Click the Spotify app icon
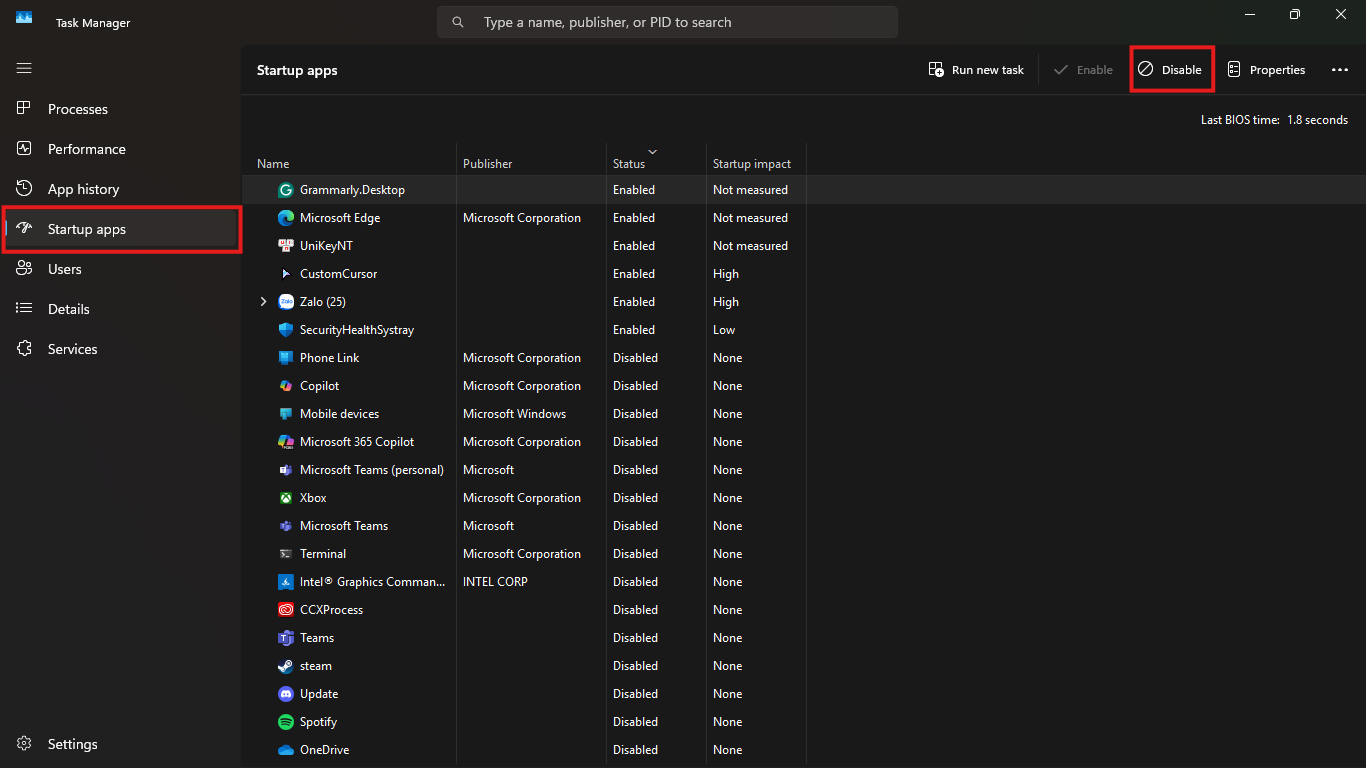1366x768 pixels. tap(285, 722)
